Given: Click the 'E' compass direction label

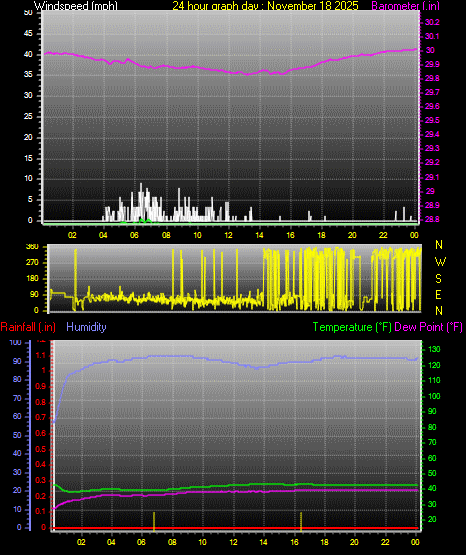Looking at the screenshot, I should (x=438, y=294).
